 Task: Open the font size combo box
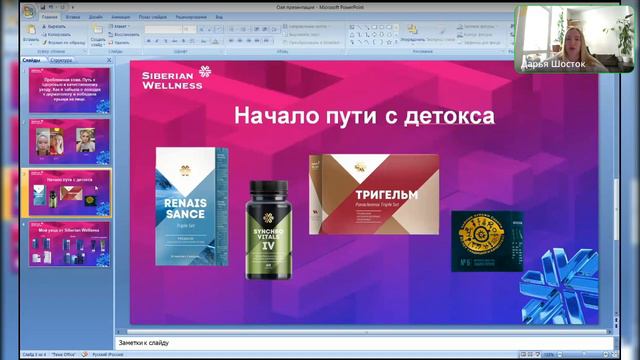189,29
